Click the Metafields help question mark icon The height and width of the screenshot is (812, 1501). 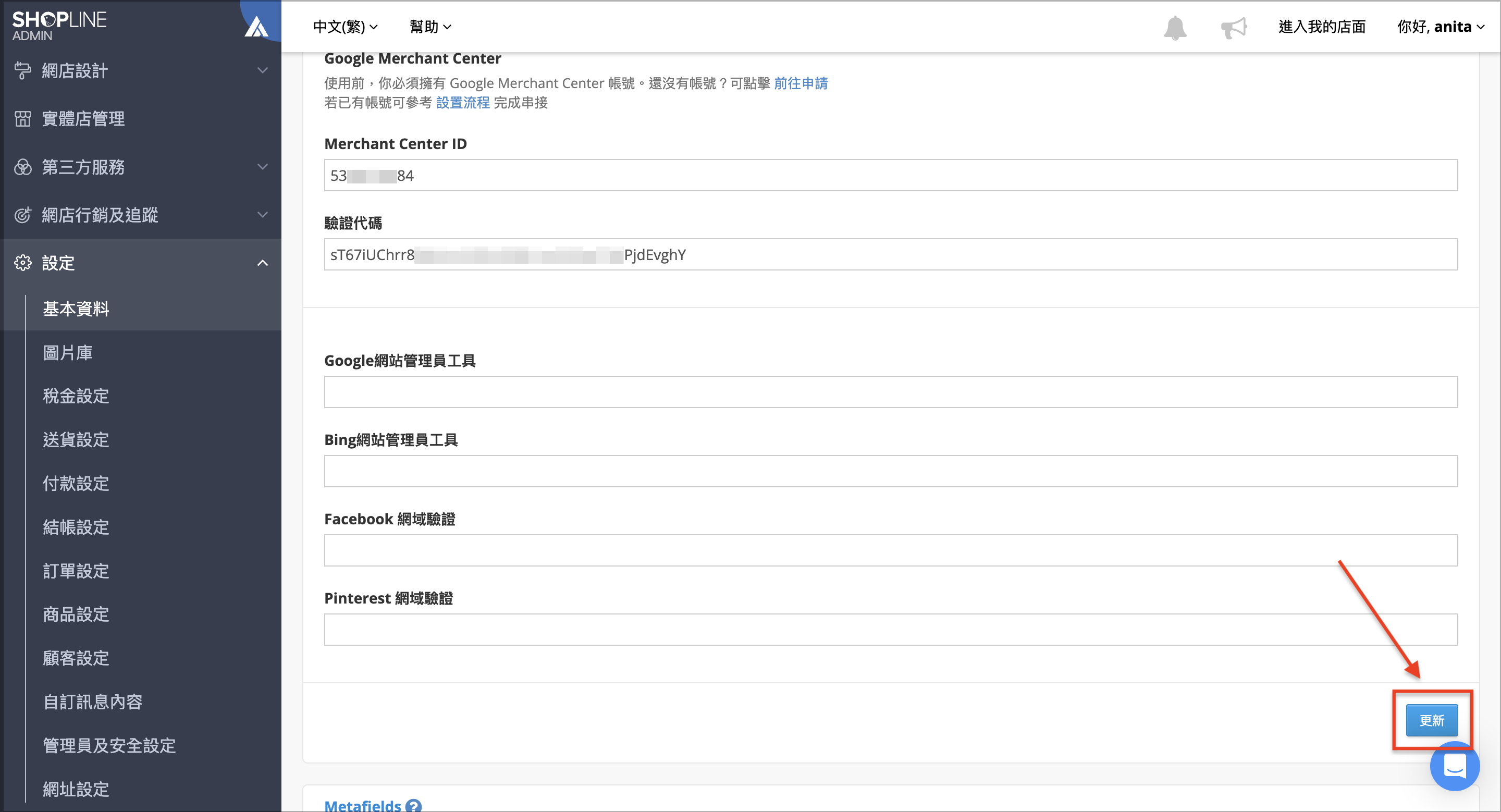point(413,806)
